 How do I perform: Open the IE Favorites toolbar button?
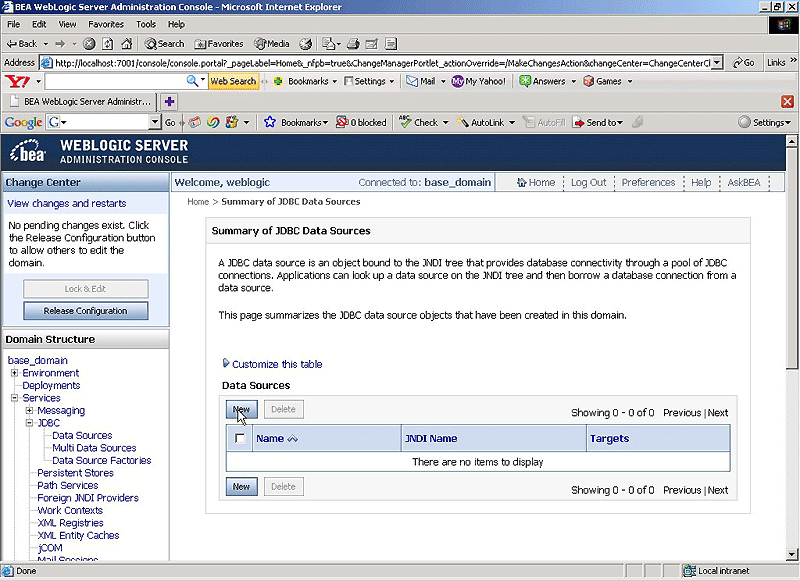pyautogui.click(x=219, y=44)
